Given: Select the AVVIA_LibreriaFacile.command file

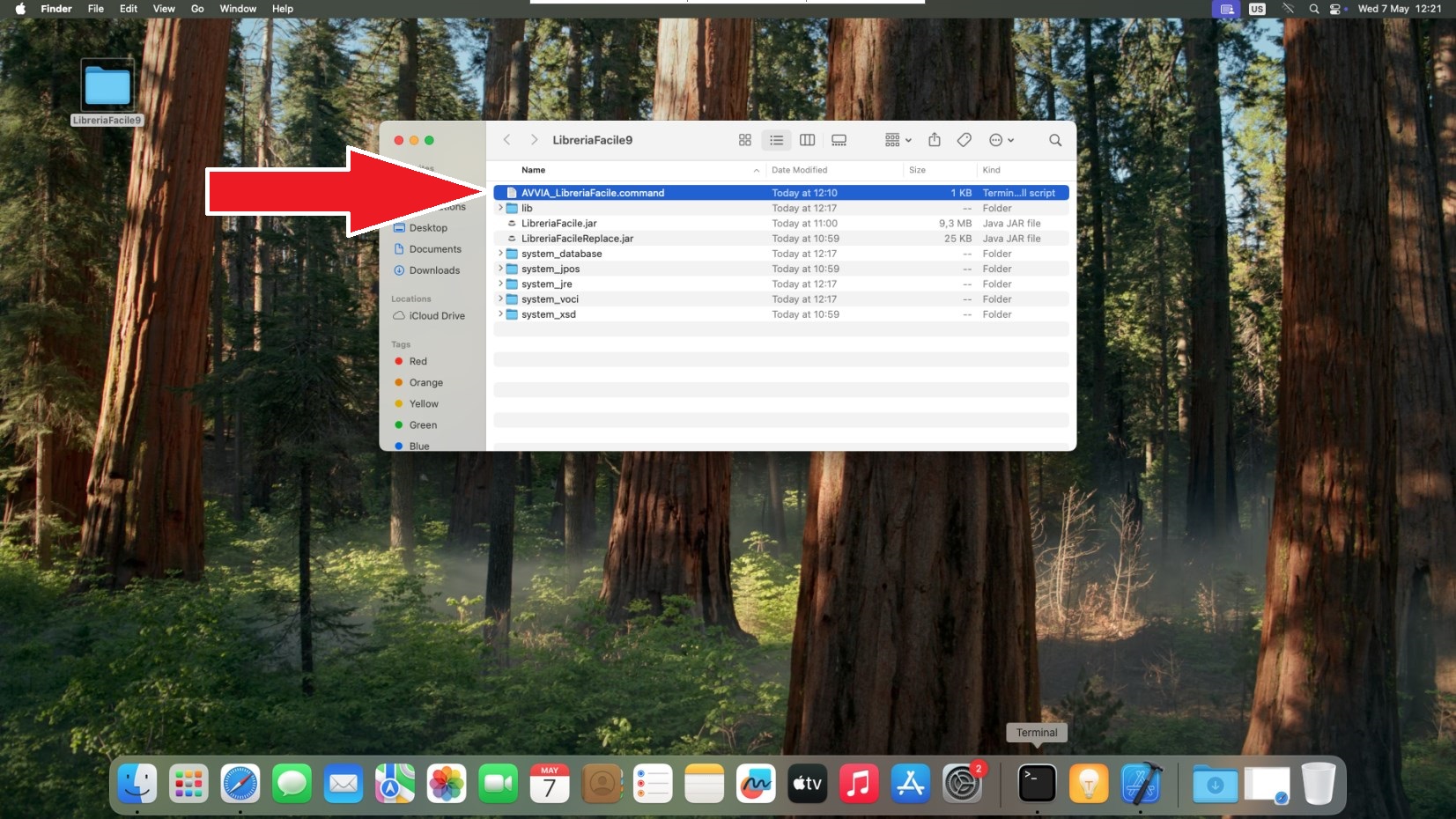Looking at the screenshot, I should tap(593, 193).
